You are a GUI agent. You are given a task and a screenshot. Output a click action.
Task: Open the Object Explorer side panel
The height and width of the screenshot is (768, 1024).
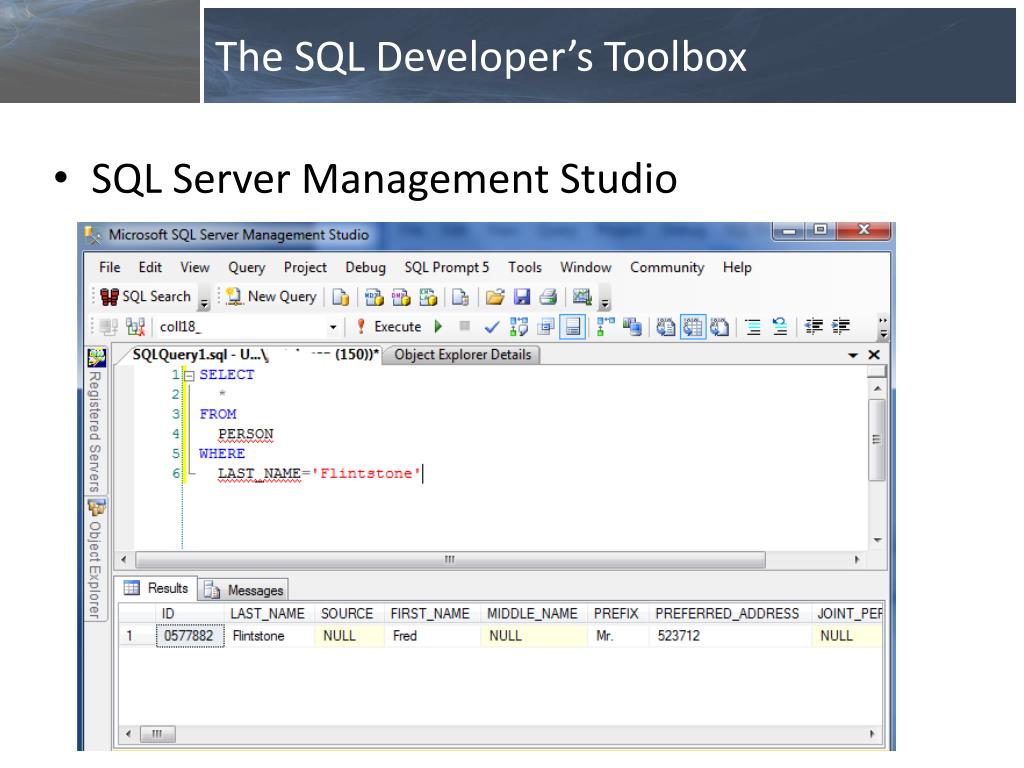(96, 560)
